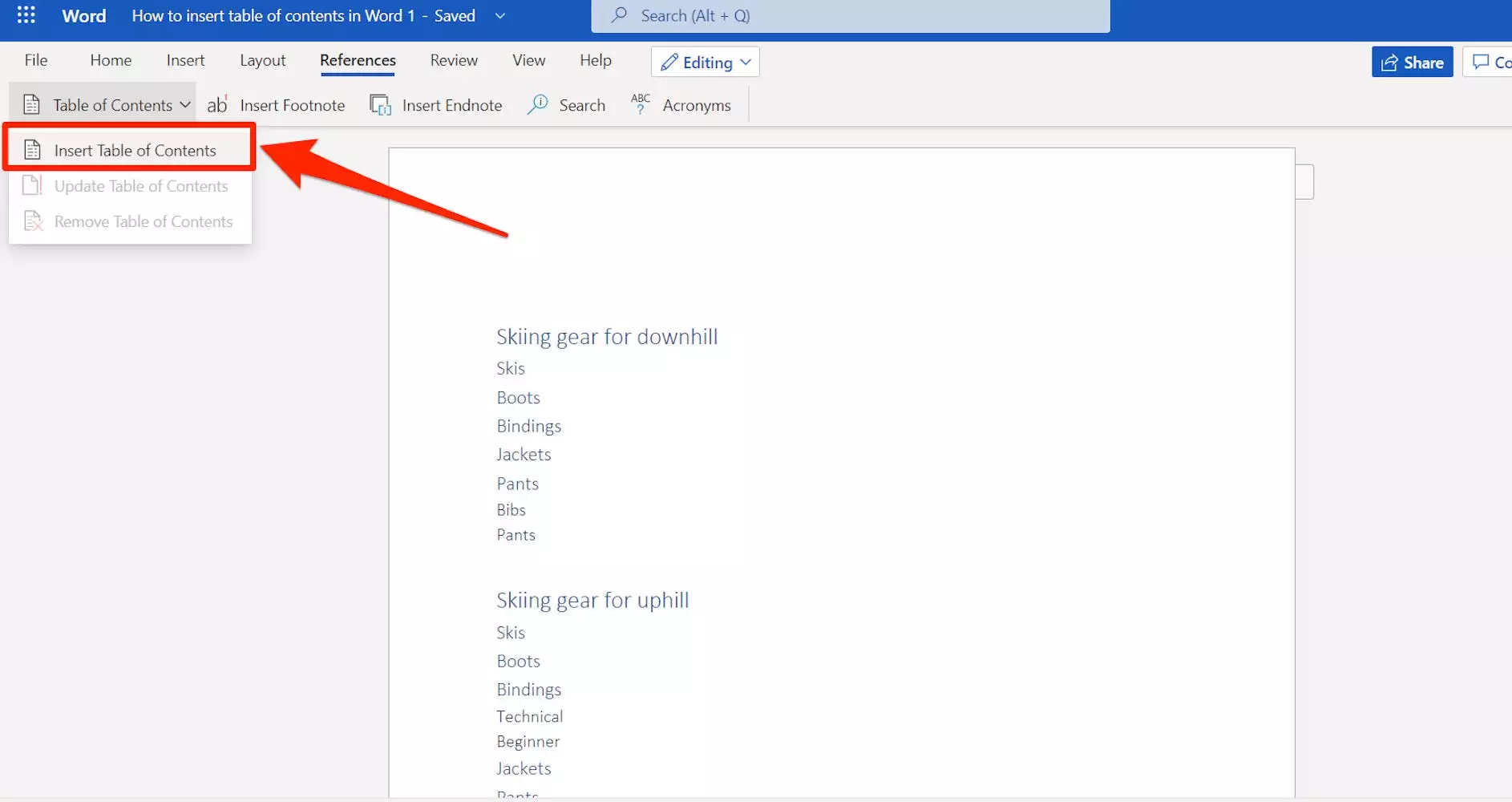The image size is (1512, 802).
Task: Click Skis under uphill section
Action: (x=511, y=632)
